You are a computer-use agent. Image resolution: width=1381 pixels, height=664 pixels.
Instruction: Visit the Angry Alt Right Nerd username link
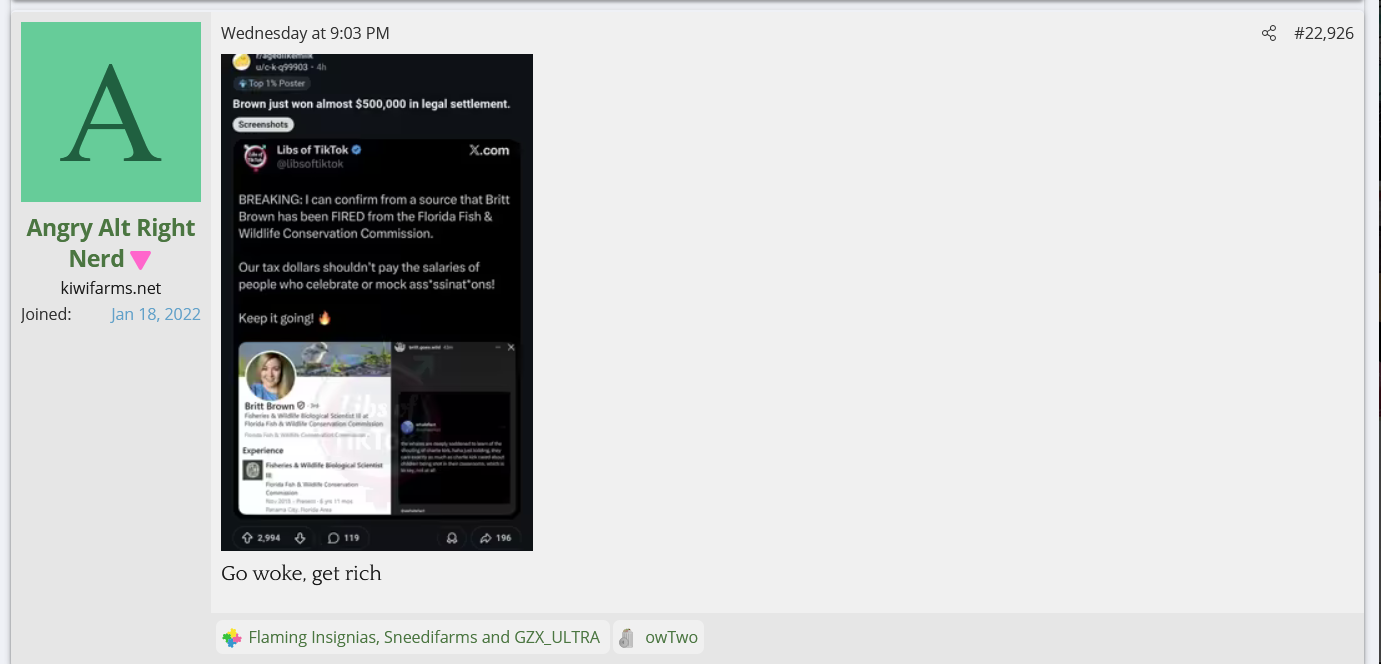point(111,243)
